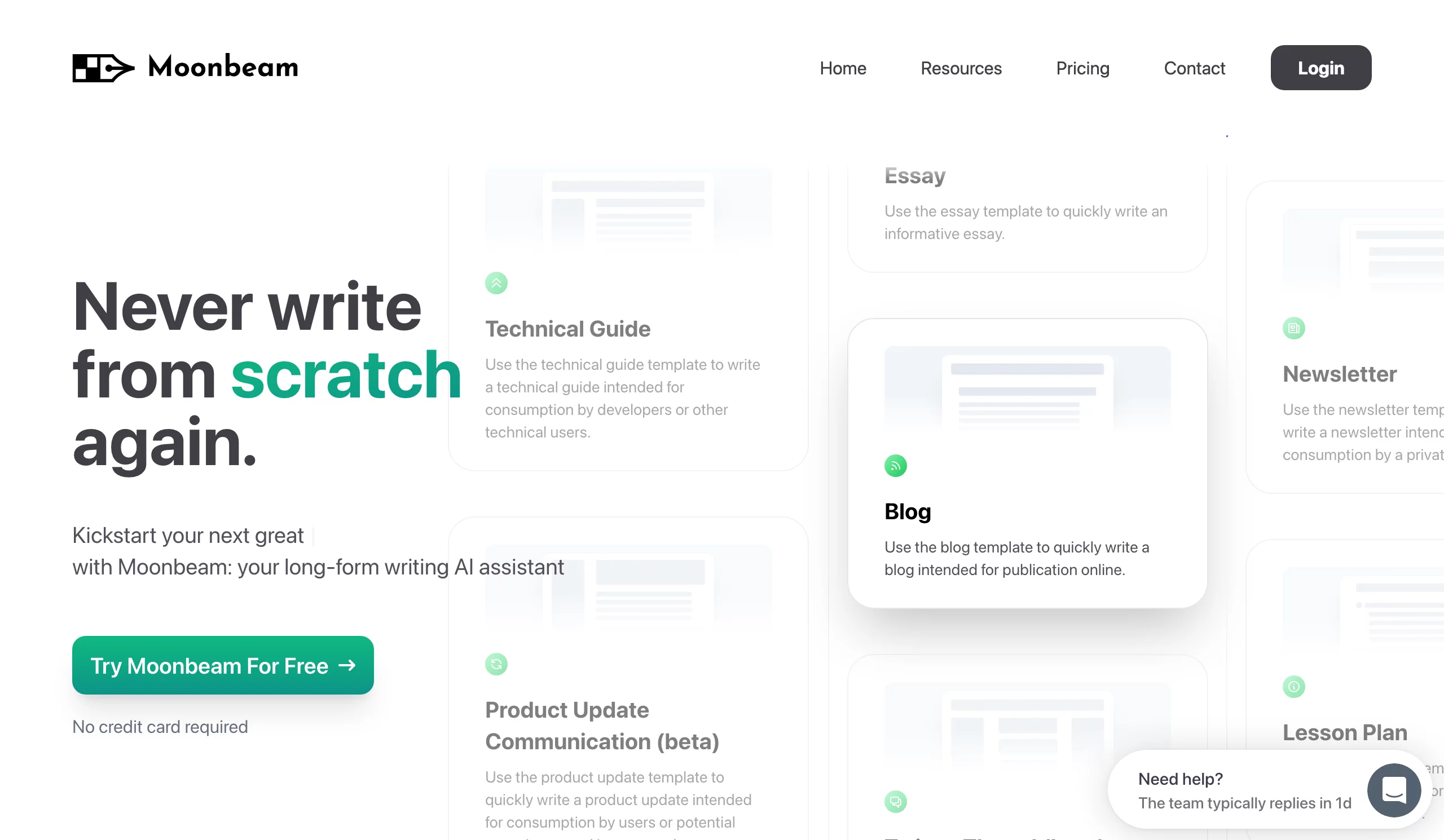The image size is (1444, 840).
Task: Select the Contact tab
Action: tap(1195, 67)
